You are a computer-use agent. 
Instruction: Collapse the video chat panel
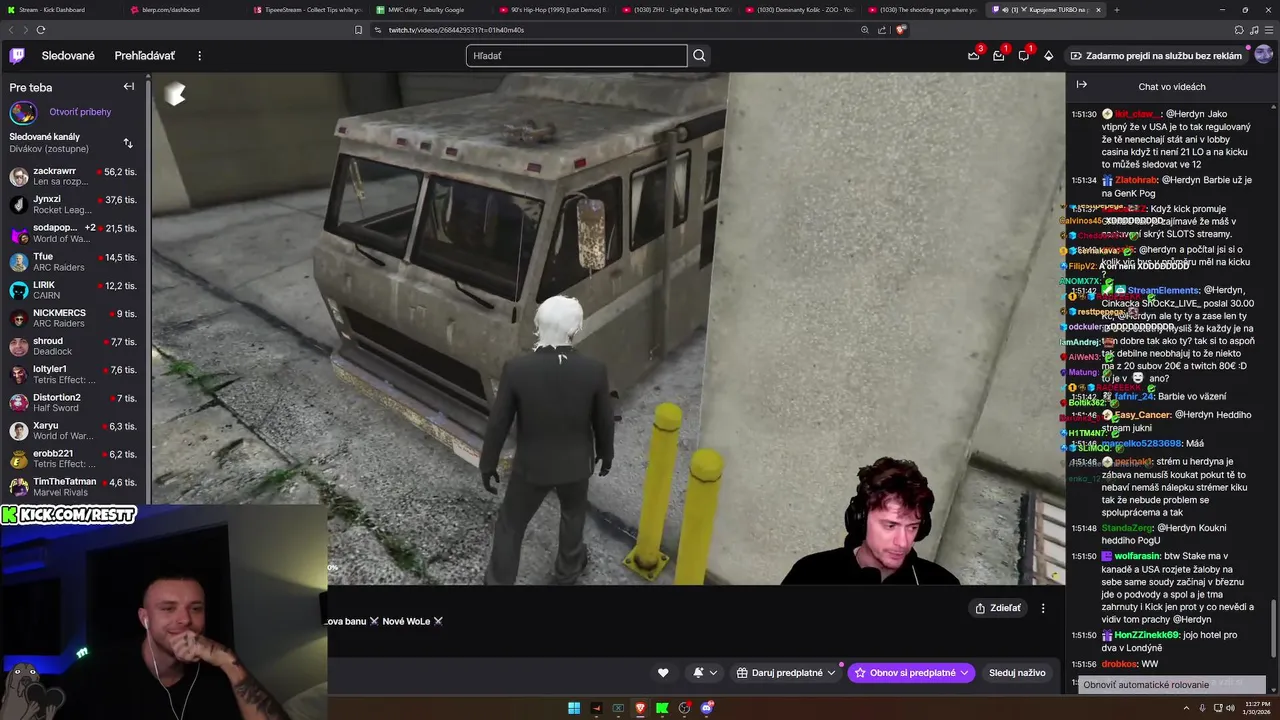1081,85
